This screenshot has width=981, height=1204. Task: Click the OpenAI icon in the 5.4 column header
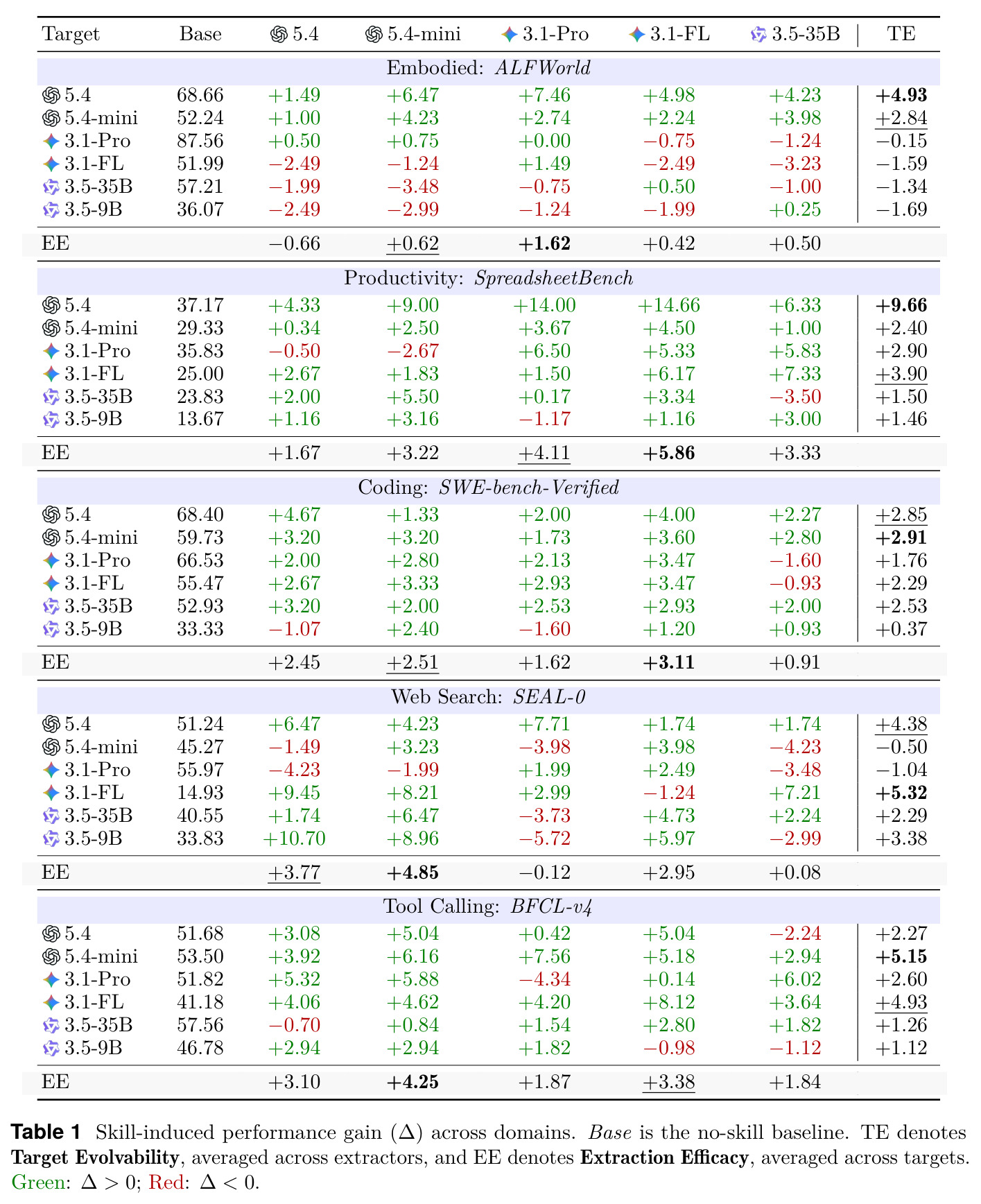click(x=279, y=34)
